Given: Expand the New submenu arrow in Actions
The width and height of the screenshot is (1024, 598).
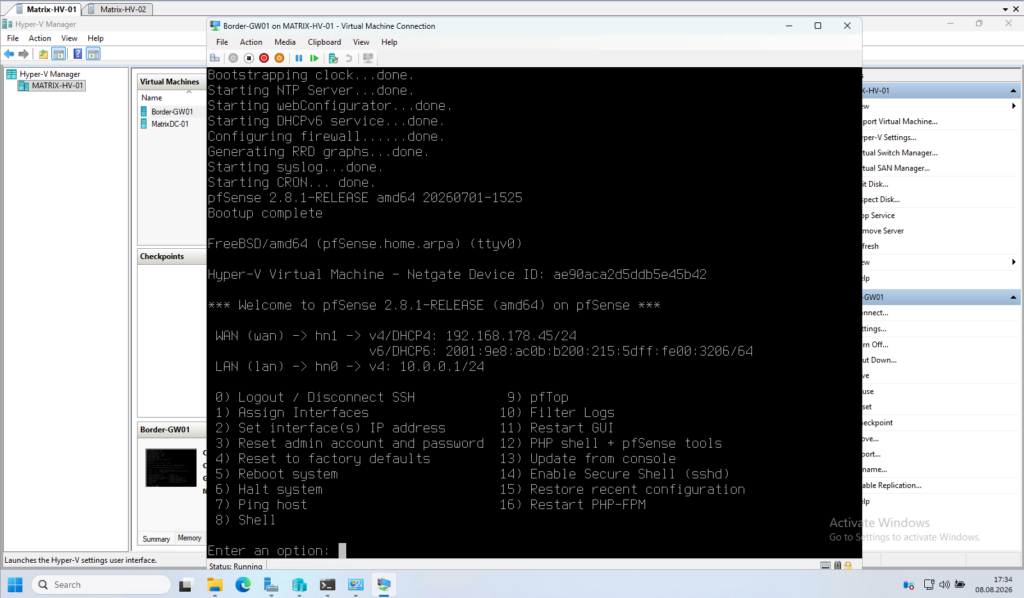Looking at the screenshot, I should point(1014,106).
